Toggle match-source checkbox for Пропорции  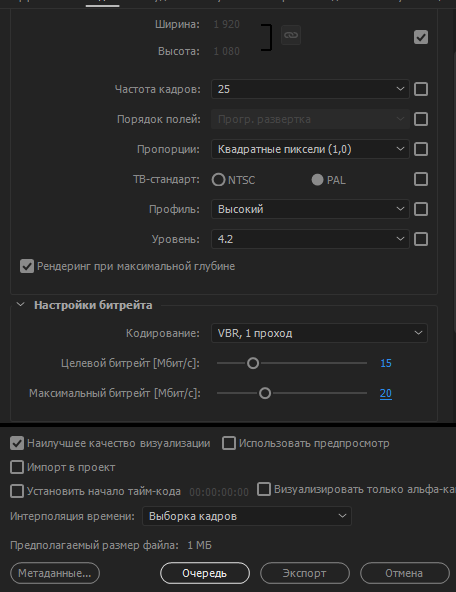pyautogui.click(x=421, y=149)
